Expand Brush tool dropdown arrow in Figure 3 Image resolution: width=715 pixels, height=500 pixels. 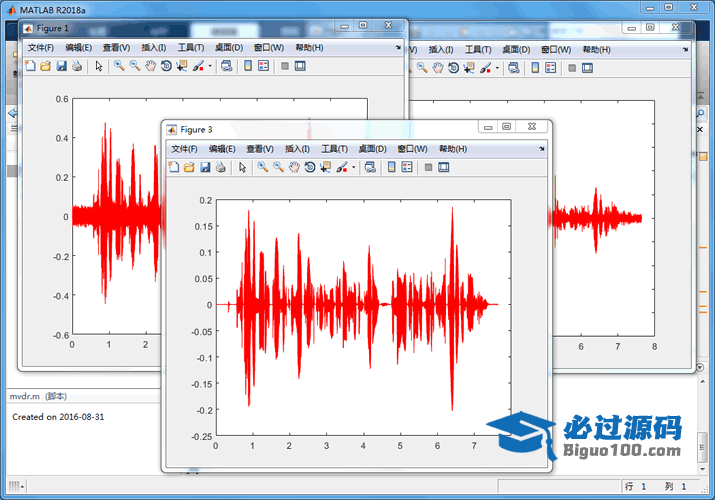pos(353,168)
